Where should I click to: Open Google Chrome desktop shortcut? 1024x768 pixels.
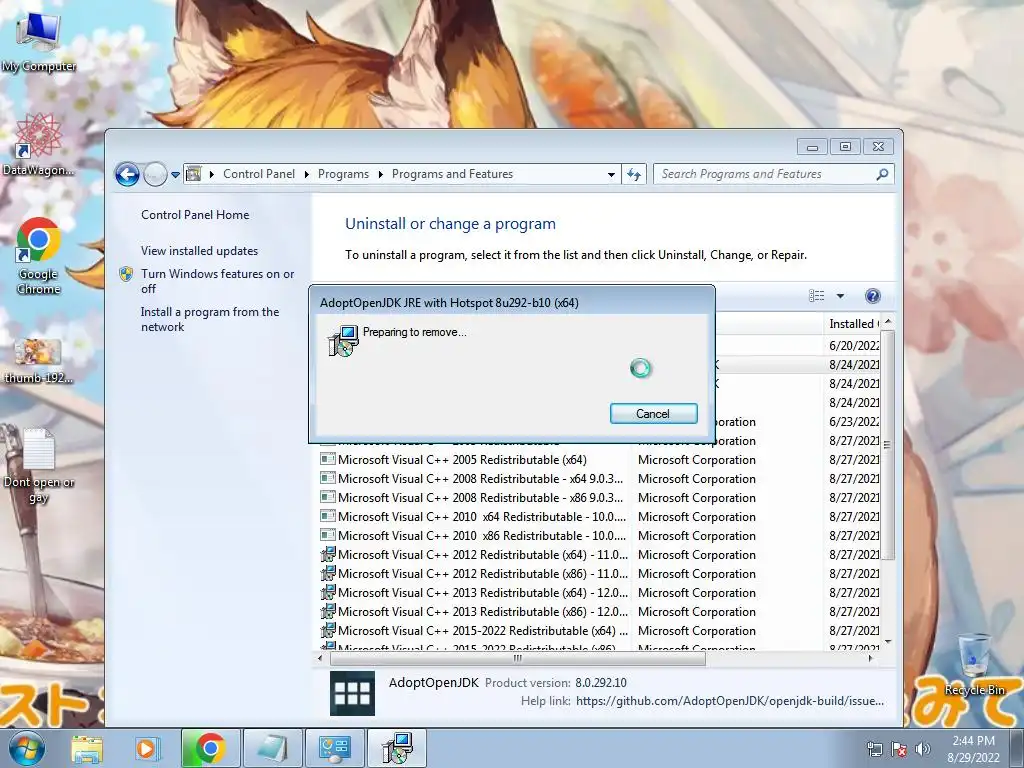pyautogui.click(x=38, y=256)
